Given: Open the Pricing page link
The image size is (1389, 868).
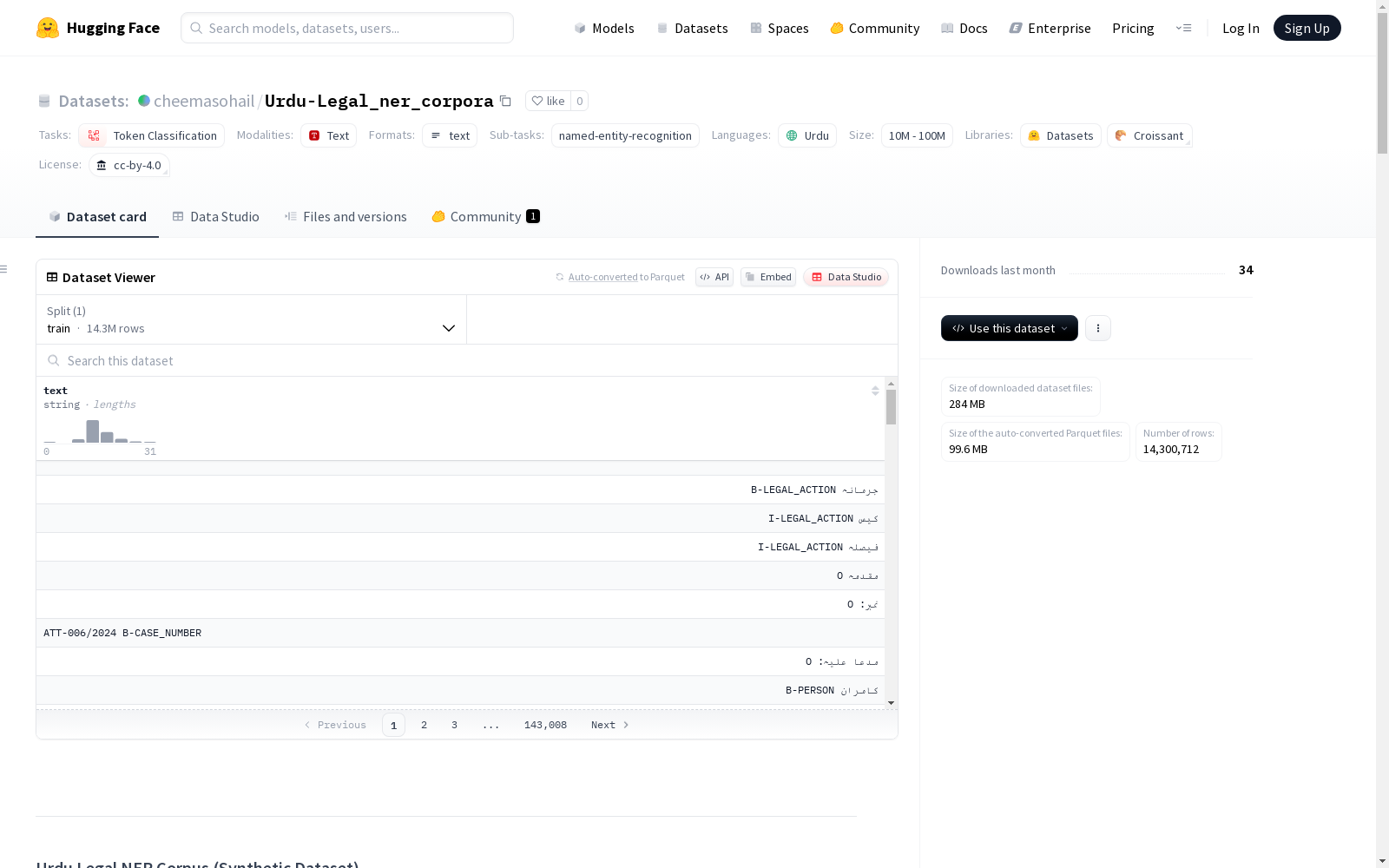Looking at the screenshot, I should point(1133,28).
